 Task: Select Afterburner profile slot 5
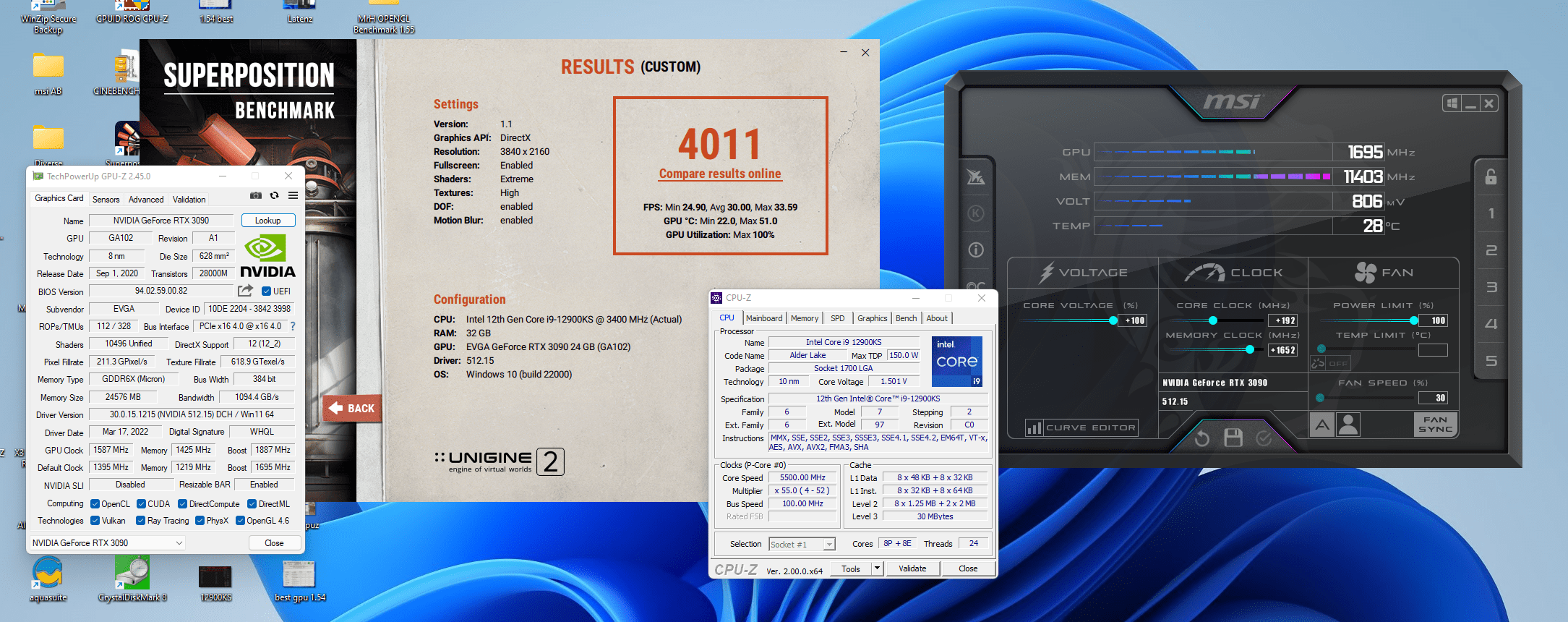pyautogui.click(x=1491, y=361)
